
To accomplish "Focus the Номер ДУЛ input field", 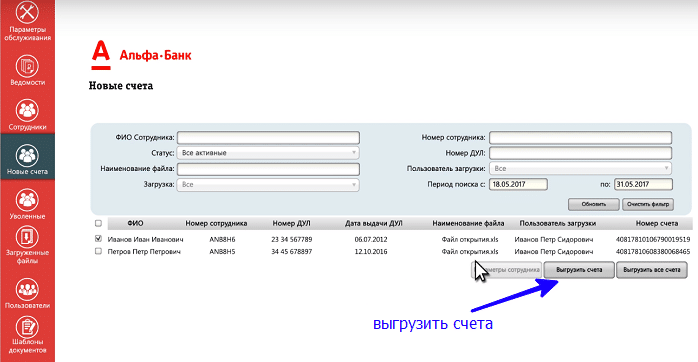I will tap(580, 153).
